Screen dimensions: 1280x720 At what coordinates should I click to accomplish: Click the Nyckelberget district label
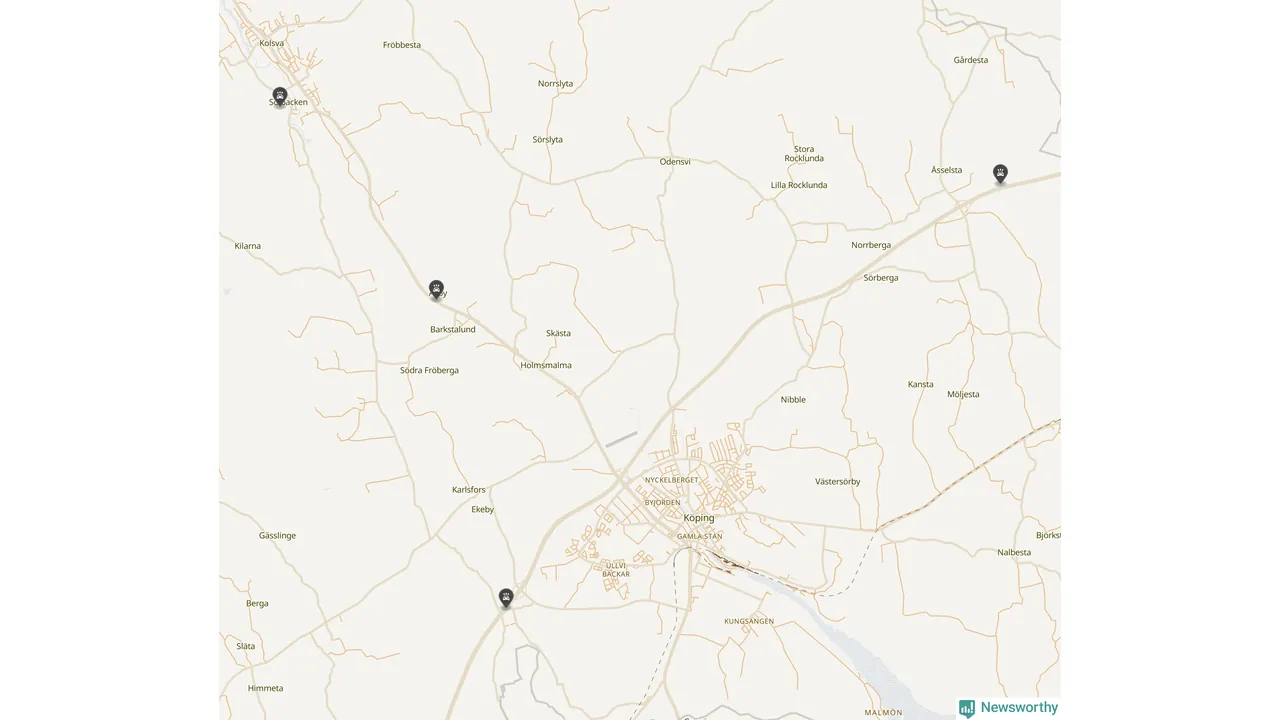click(672, 480)
